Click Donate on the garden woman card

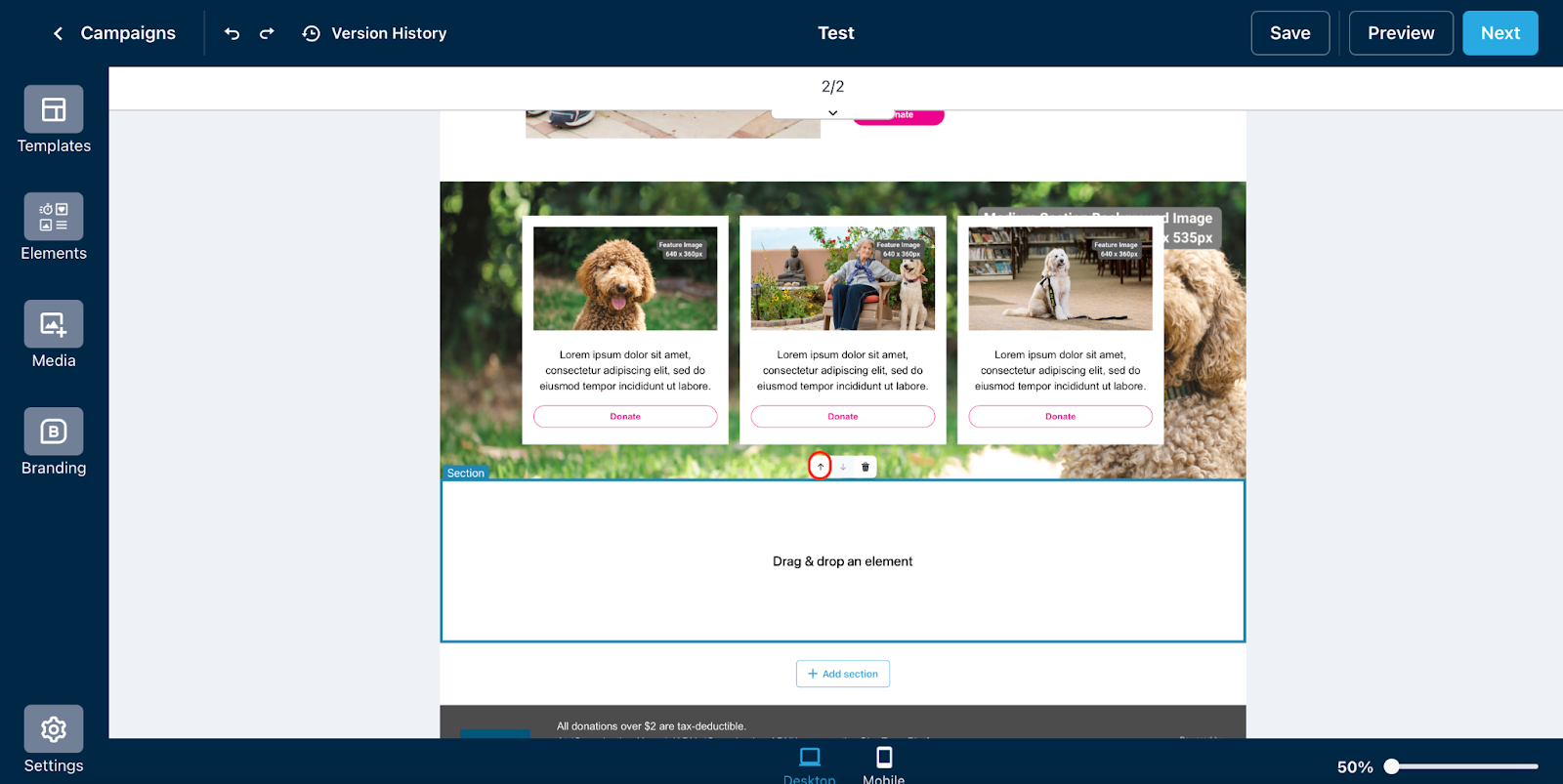click(x=843, y=417)
